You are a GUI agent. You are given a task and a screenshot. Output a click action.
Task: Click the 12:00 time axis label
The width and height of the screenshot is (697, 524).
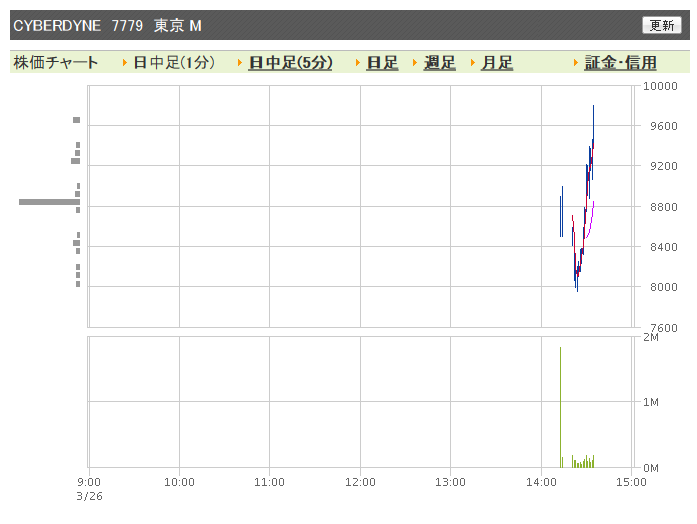point(360,482)
